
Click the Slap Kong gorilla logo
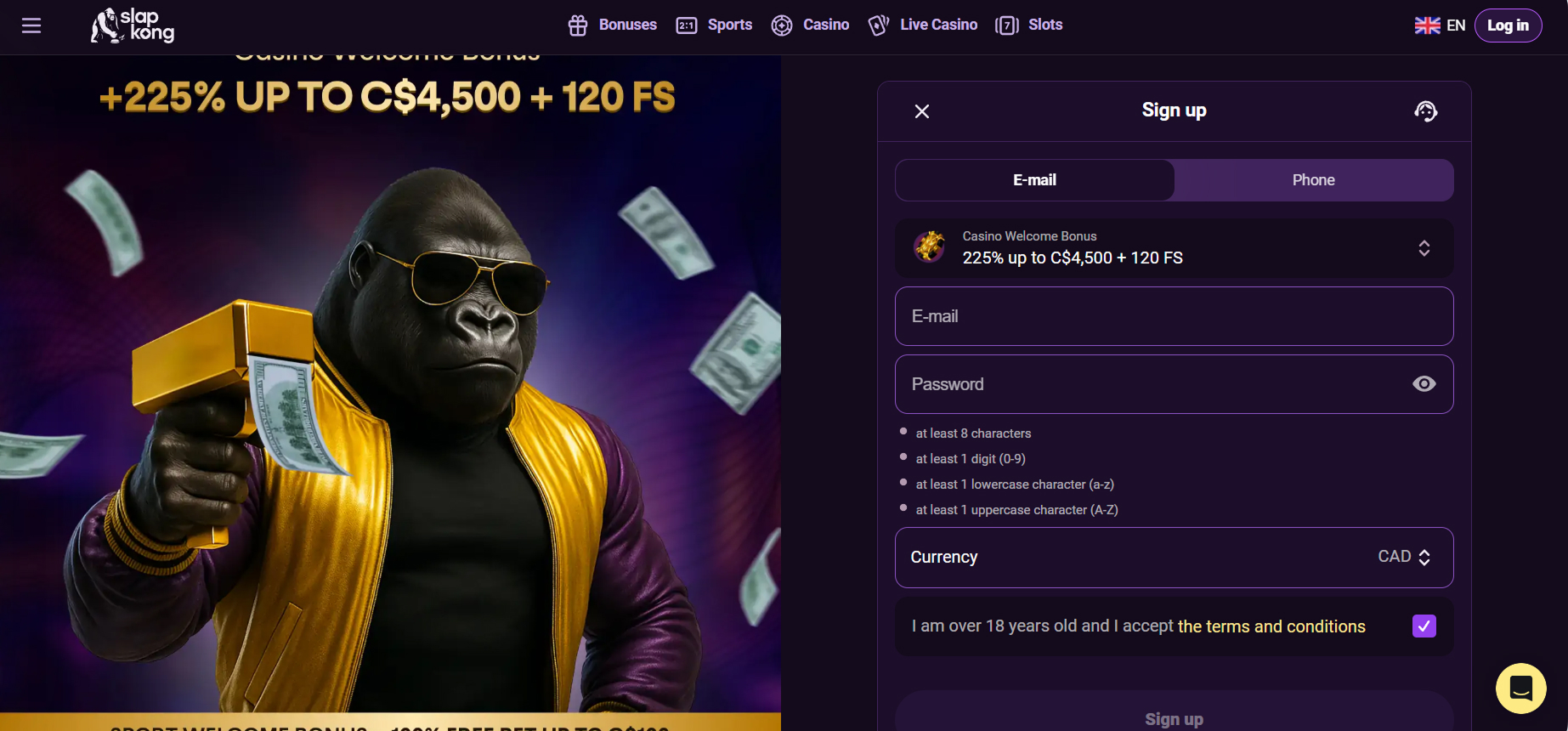tap(133, 25)
